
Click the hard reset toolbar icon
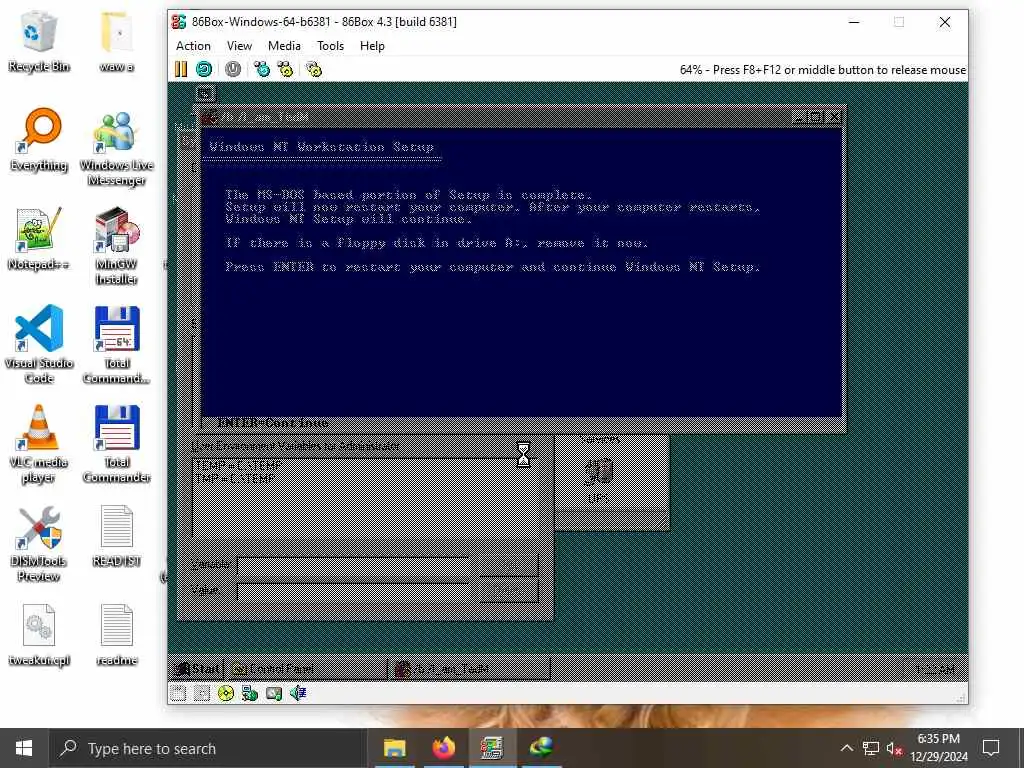(x=204, y=69)
